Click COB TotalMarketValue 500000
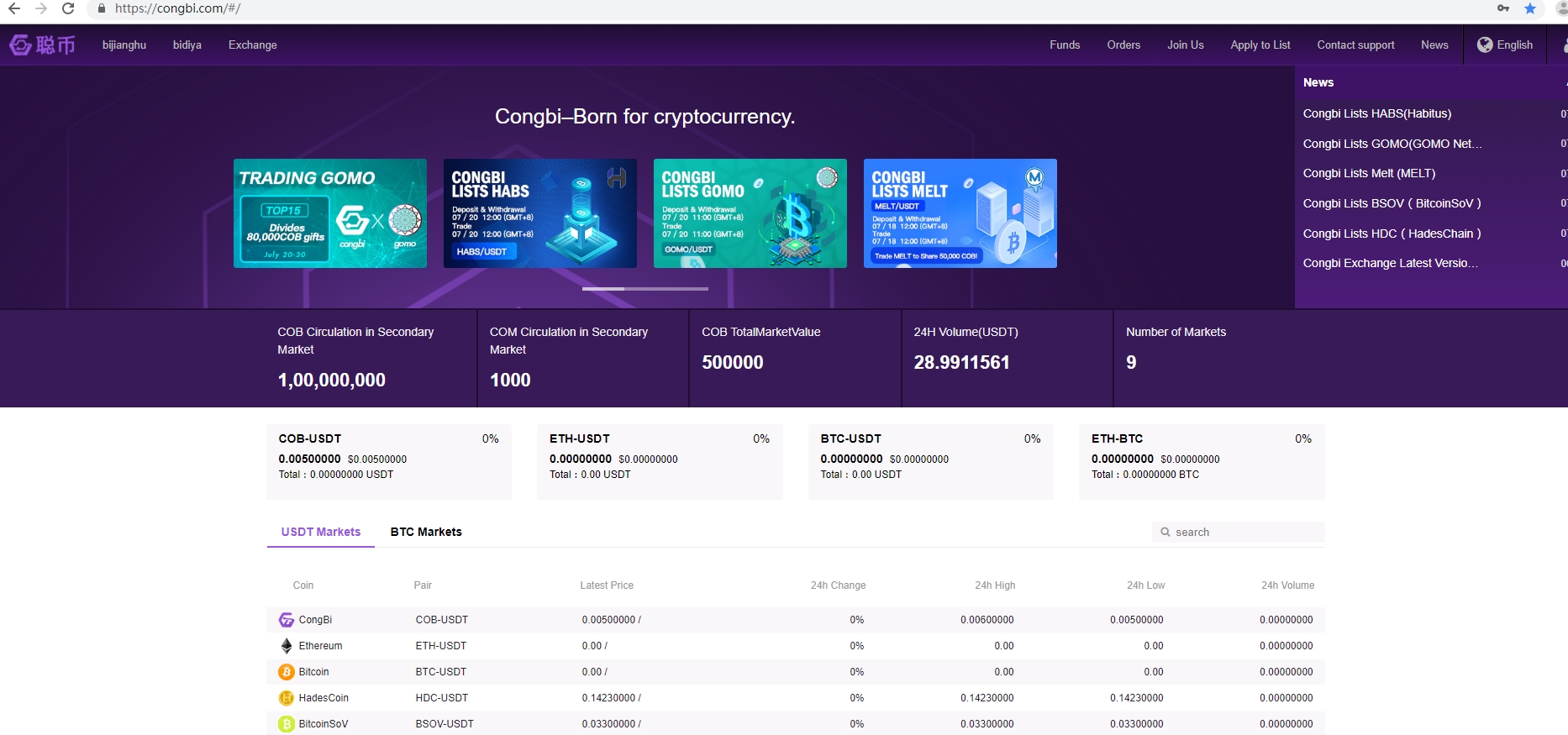The width and height of the screenshot is (1568, 735). click(x=733, y=362)
